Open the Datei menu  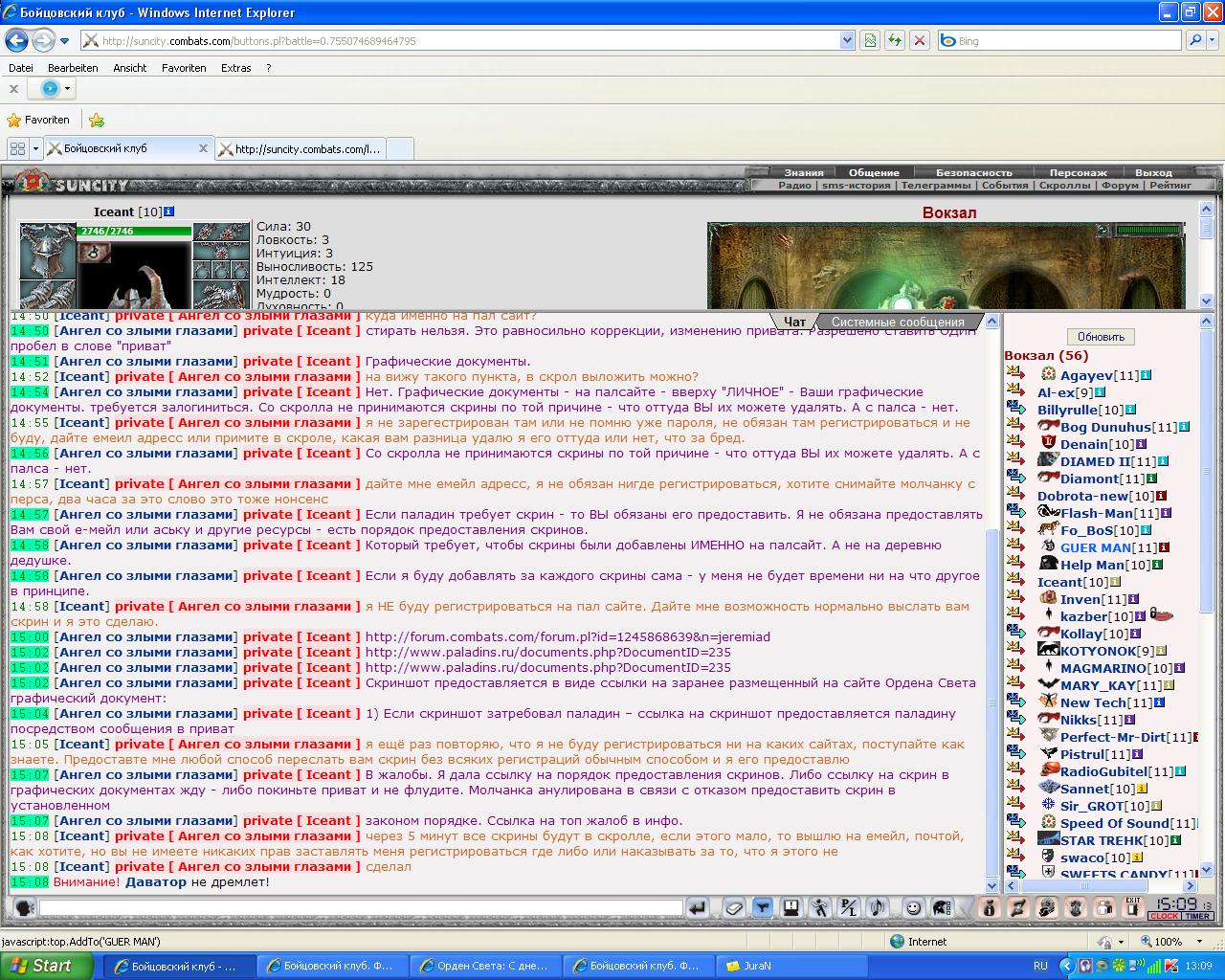(21, 68)
